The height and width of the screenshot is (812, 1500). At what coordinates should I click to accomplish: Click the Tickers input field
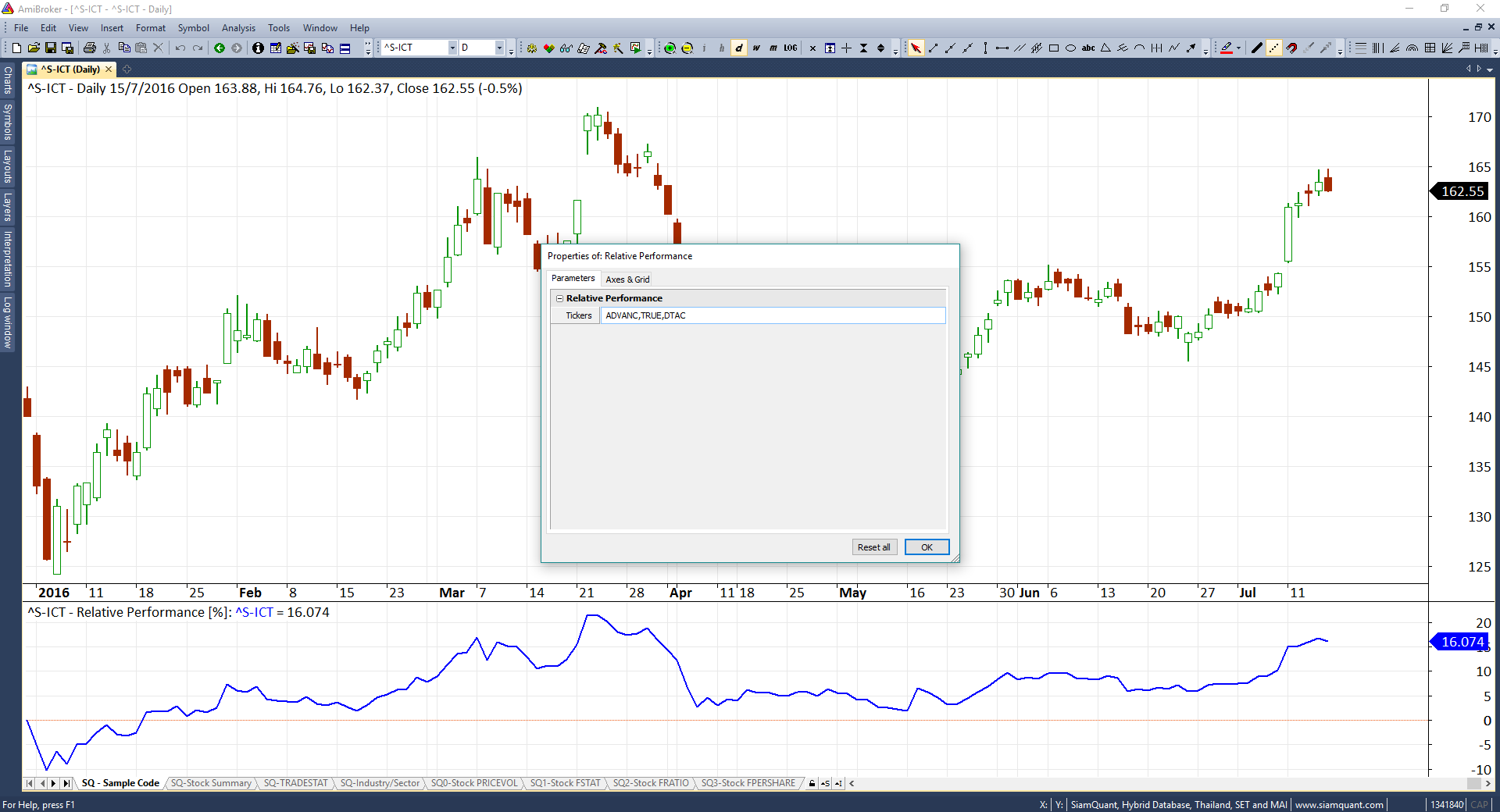pyautogui.click(x=772, y=315)
